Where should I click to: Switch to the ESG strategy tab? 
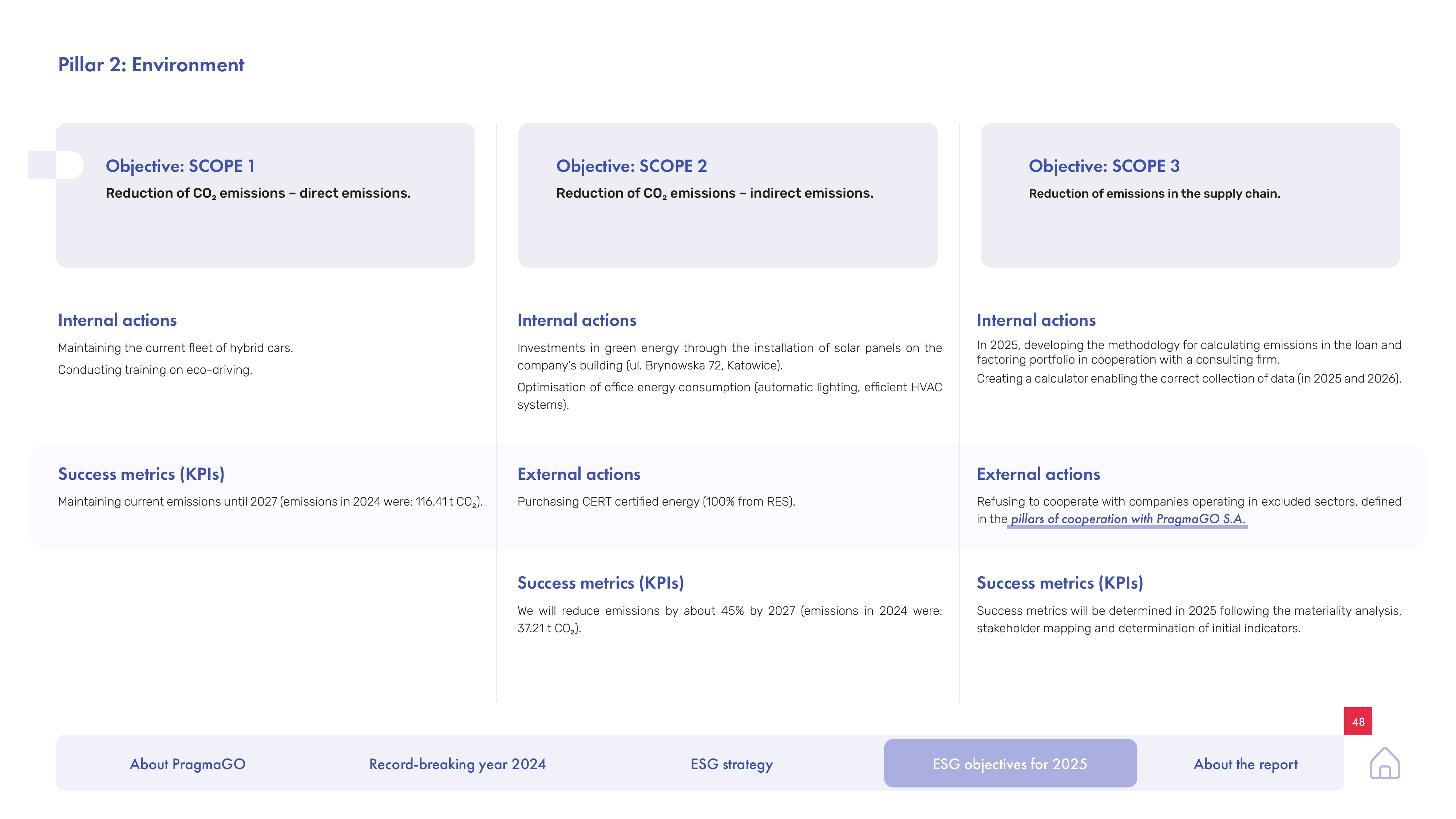click(731, 764)
